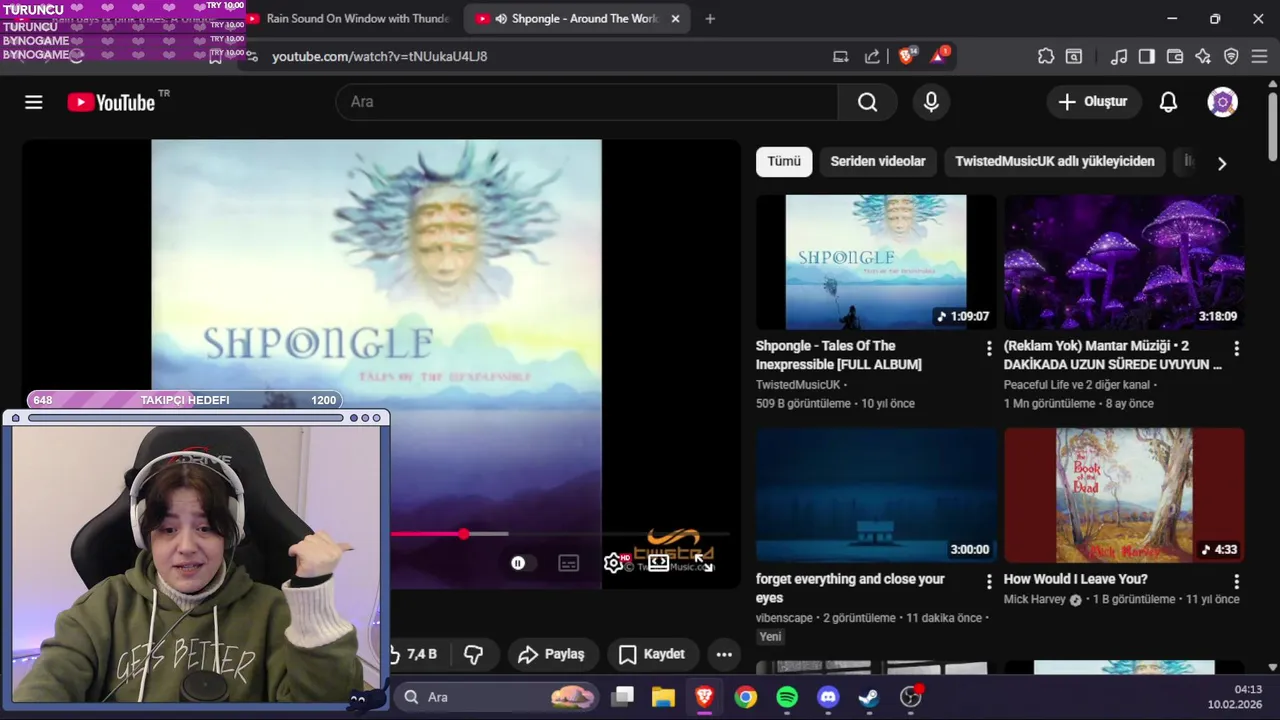The image size is (1280, 720).
Task: Like the video showing 7,4 B
Action: pos(414,654)
